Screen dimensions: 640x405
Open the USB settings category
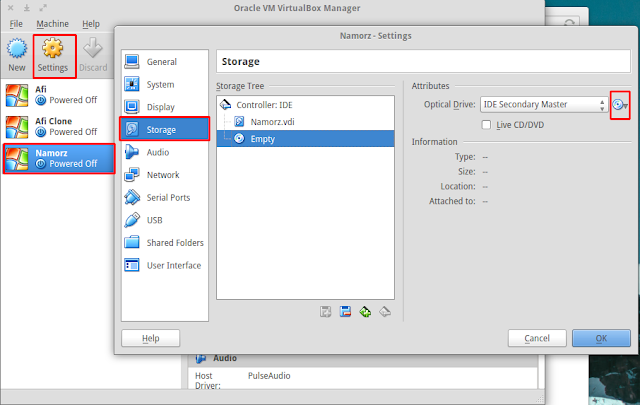click(x=164, y=220)
